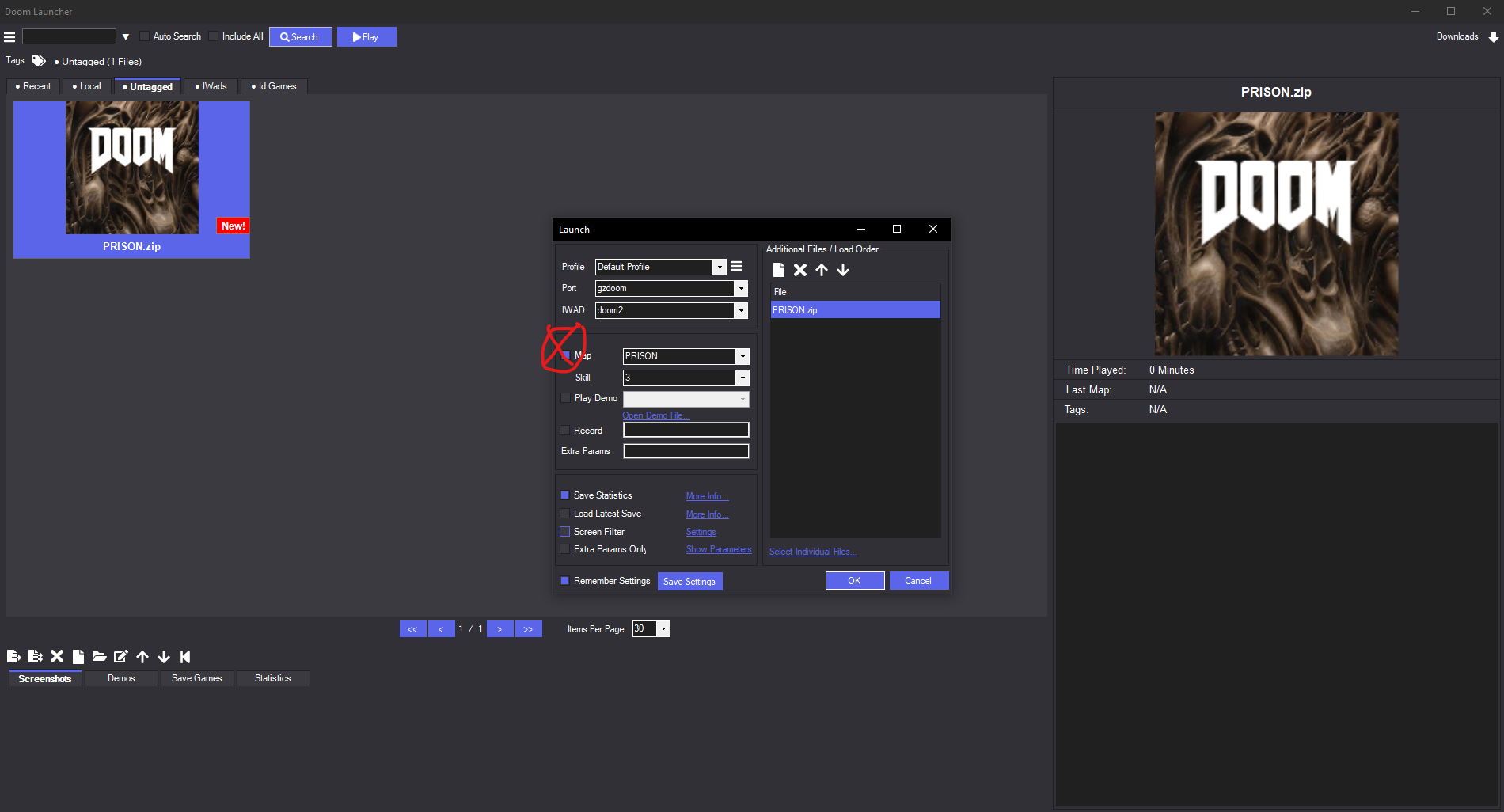The image size is (1504, 812).
Task: Open Screen Filter Settings link
Action: [x=701, y=532]
